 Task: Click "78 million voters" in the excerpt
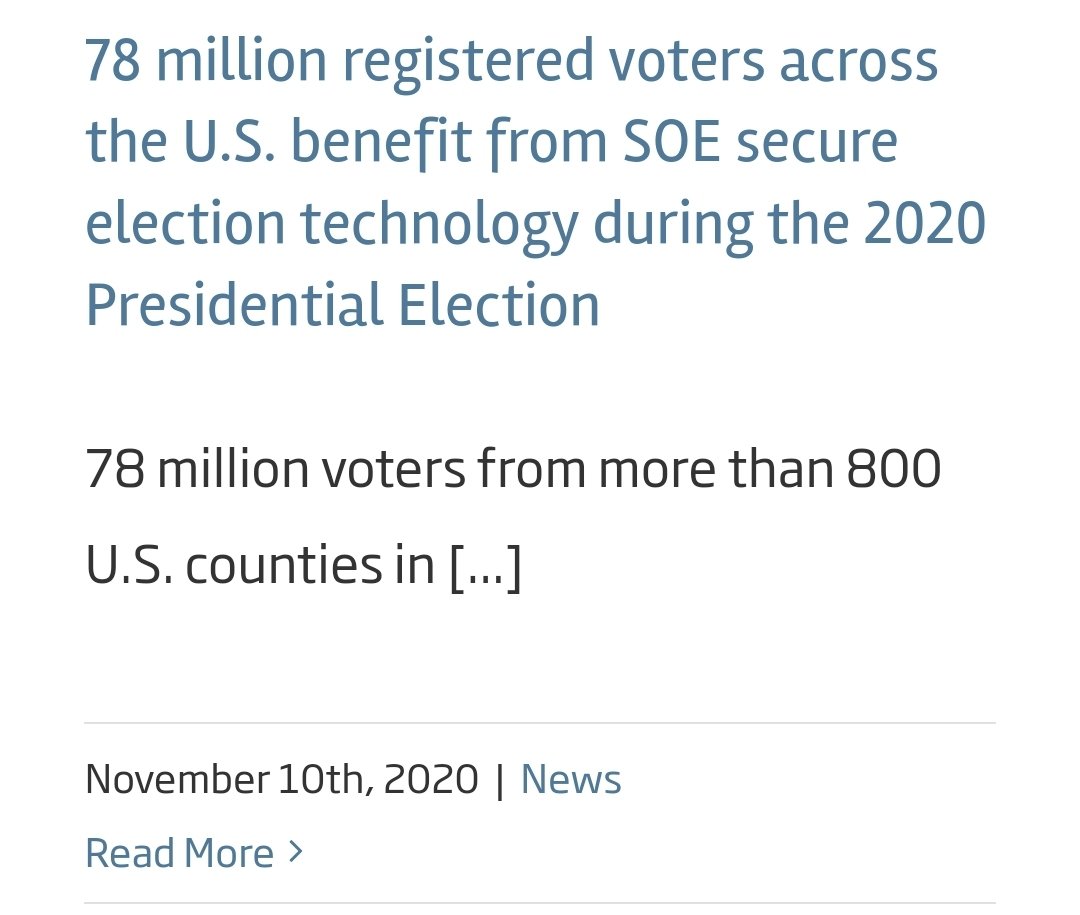click(275, 469)
